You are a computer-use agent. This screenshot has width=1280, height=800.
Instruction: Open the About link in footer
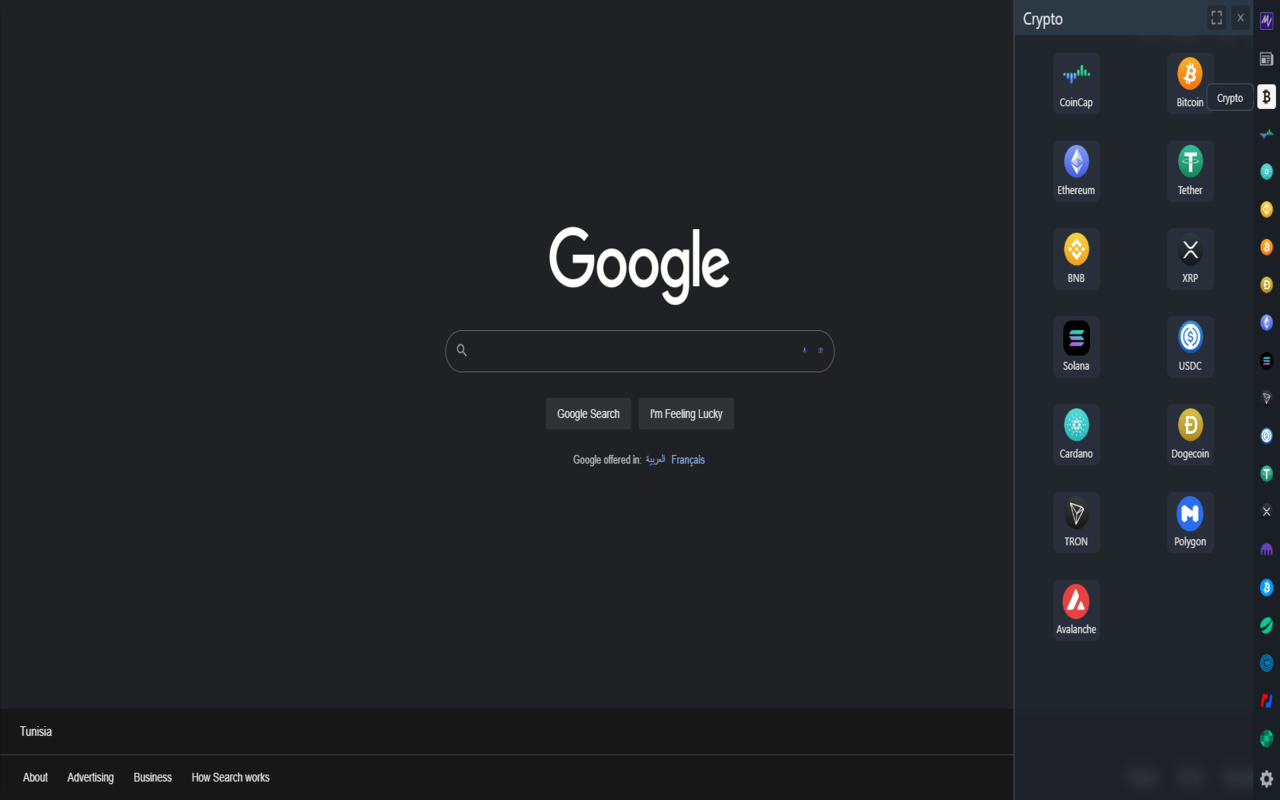point(35,777)
